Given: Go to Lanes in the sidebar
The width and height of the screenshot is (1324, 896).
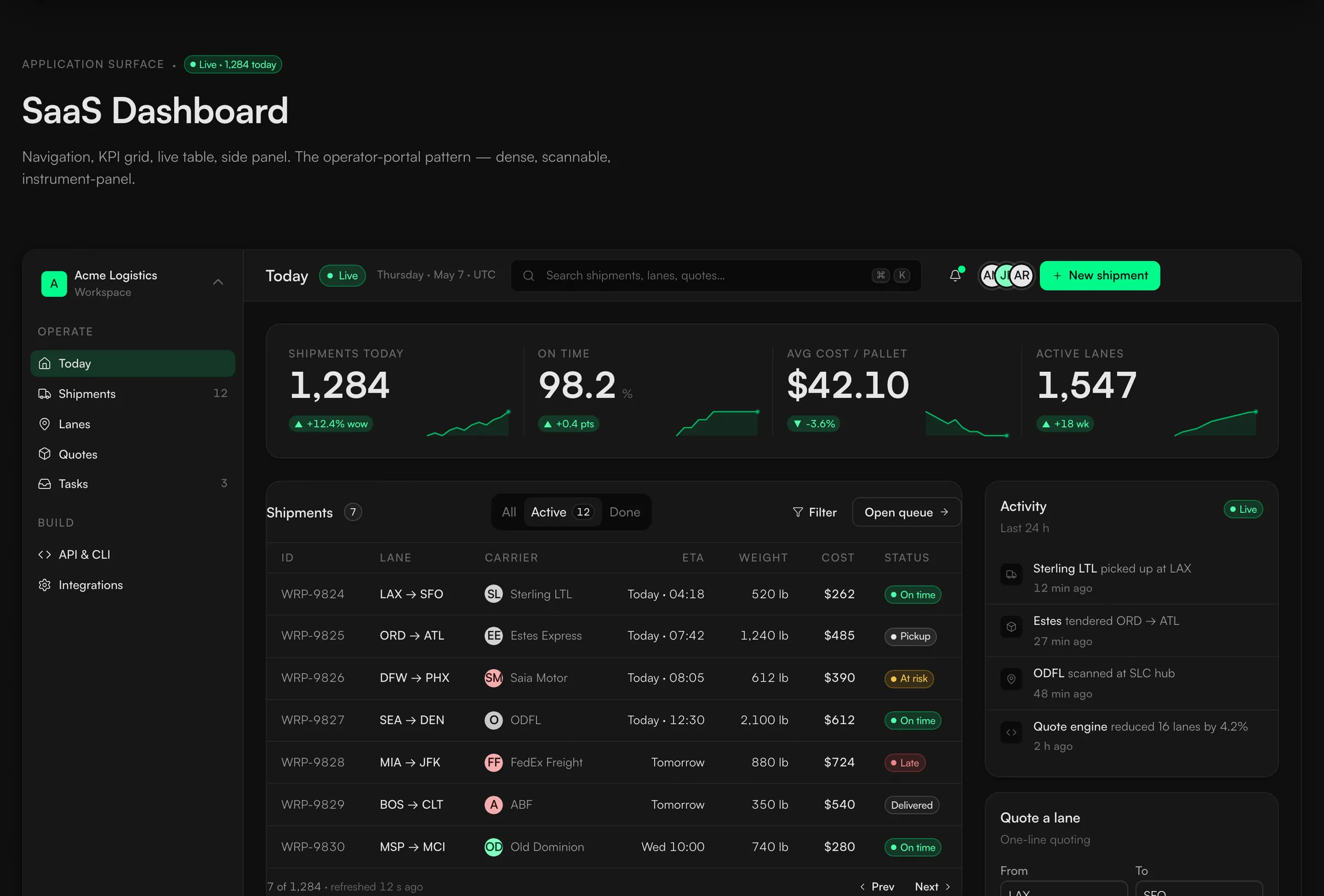Looking at the screenshot, I should point(133,423).
